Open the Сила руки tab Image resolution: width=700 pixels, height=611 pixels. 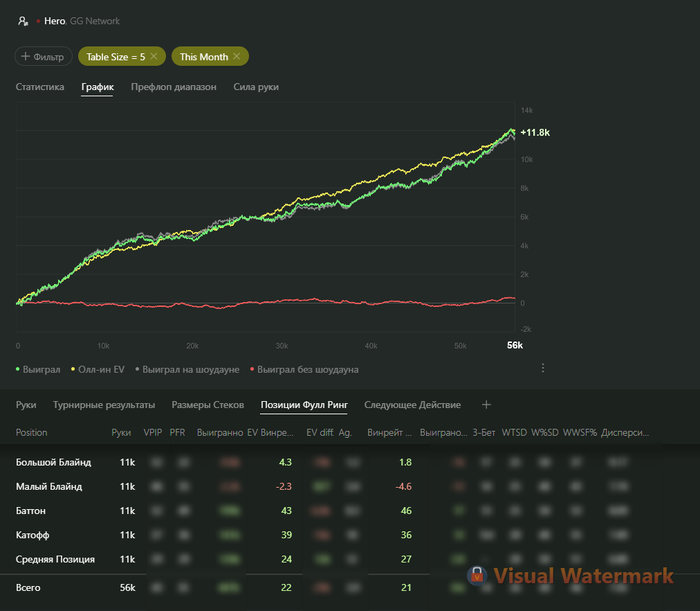point(256,87)
